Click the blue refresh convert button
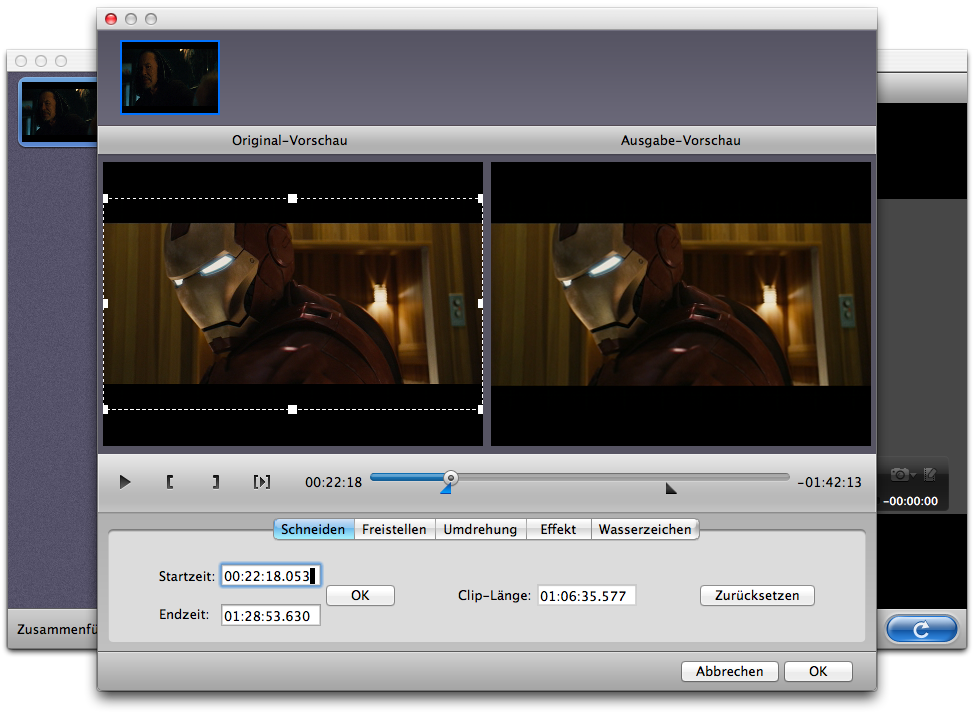 (921, 629)
